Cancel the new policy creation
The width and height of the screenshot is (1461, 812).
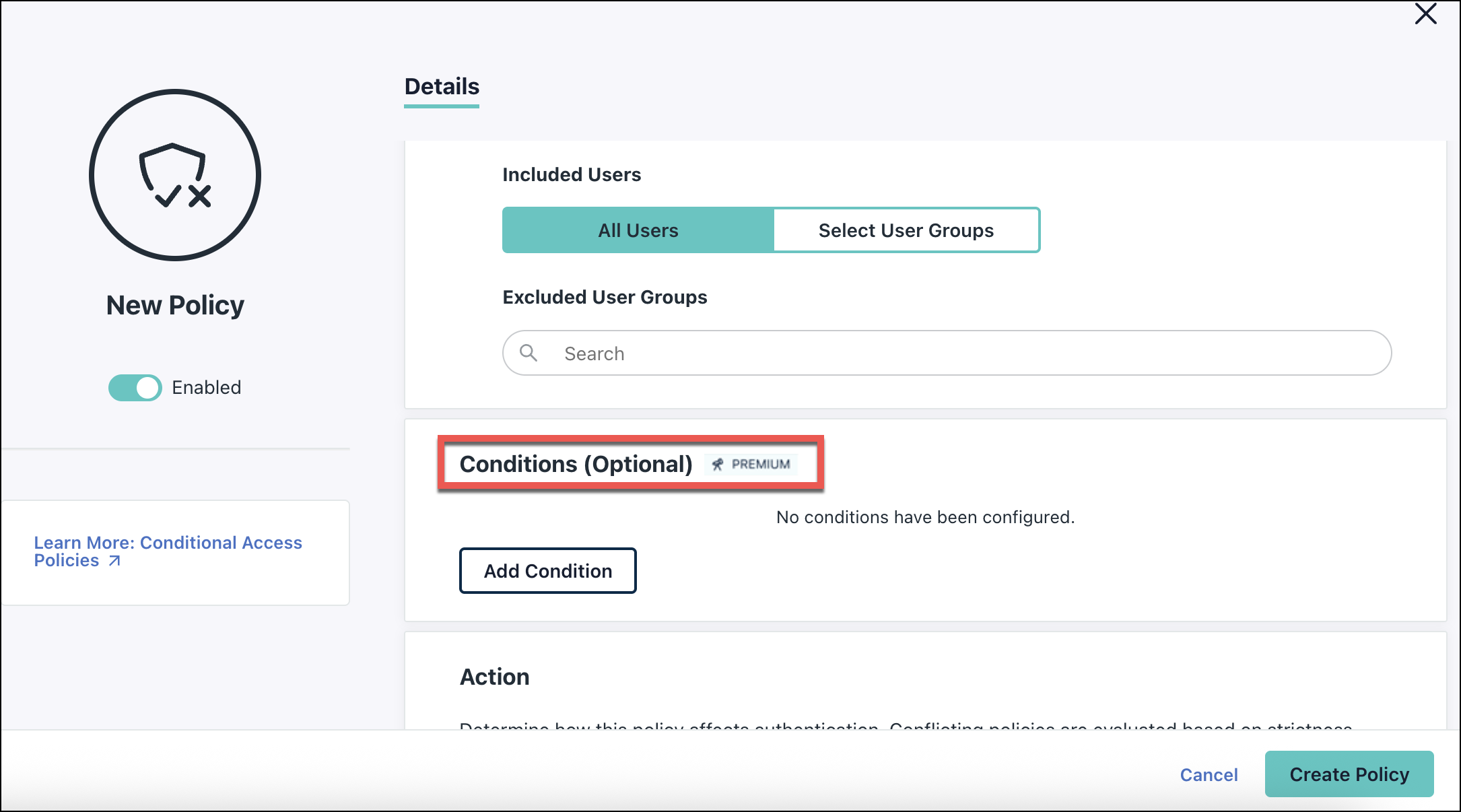1209,774
